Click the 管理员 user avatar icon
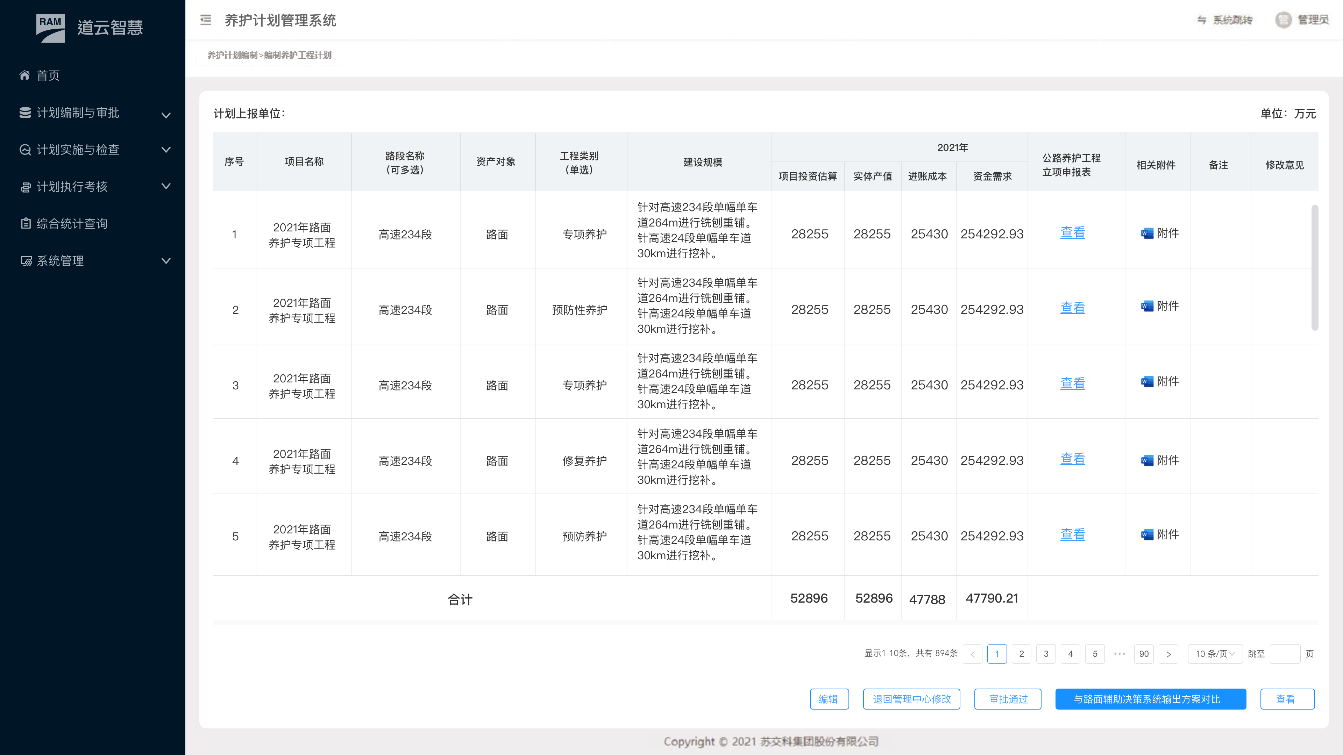This screenshot has width=1343, height=755. pyautogui.click(x=1283, y=20)
